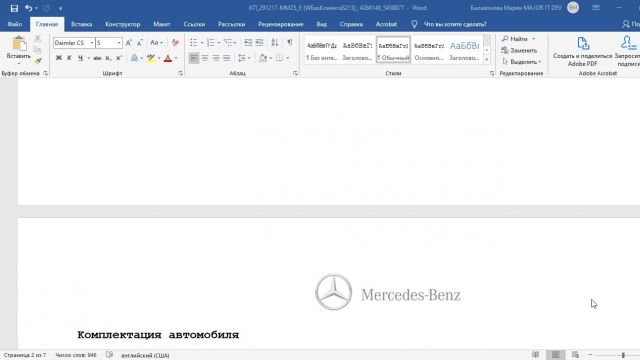Increase font size with the A-up icon
The width and height of the screenshot is (640, 360).
(129, 43)
